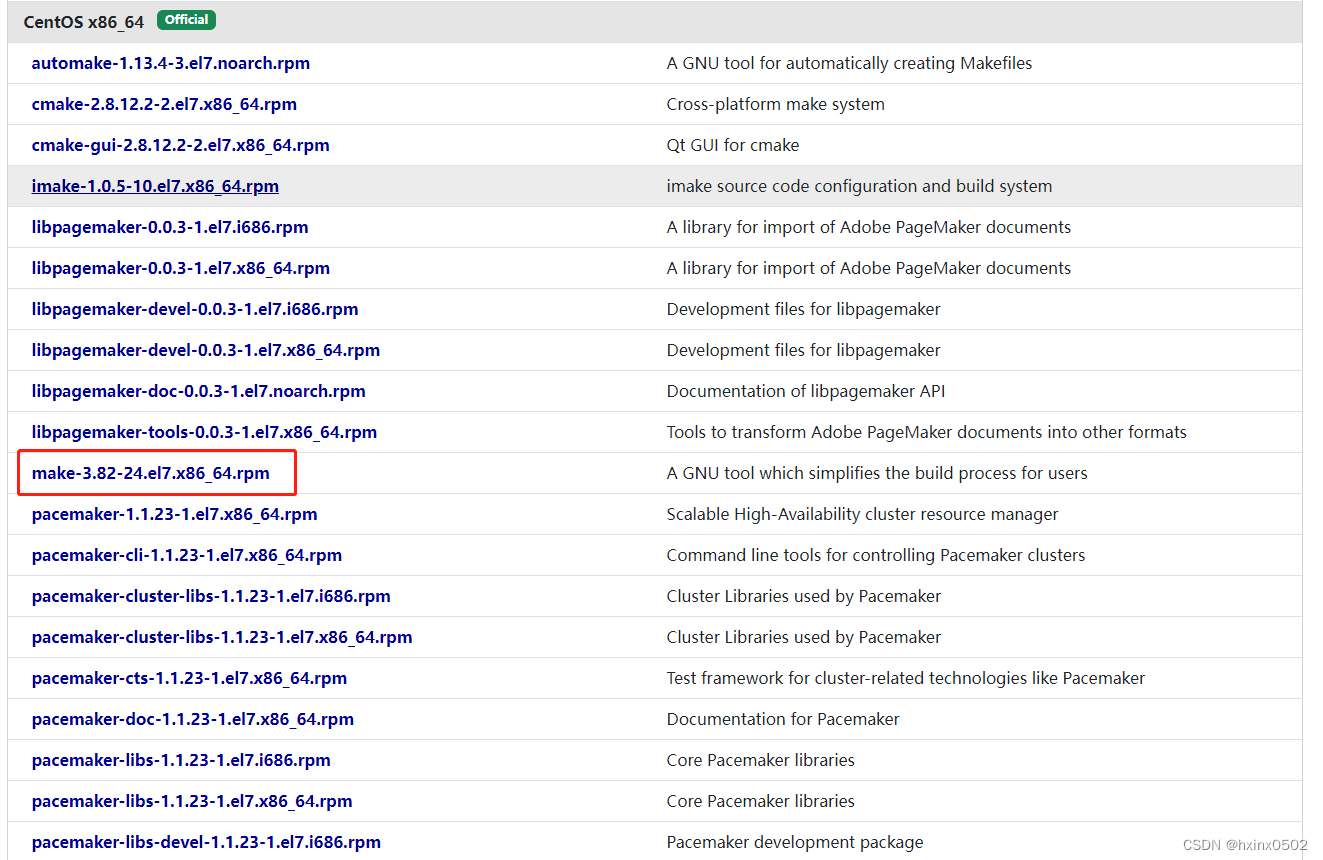Image resolution: width=1323 pixels, height=860 pixels.
Task: Select 'Command line tools for controlling Pacemaker clusters'
Action: [x=876, y=555]
